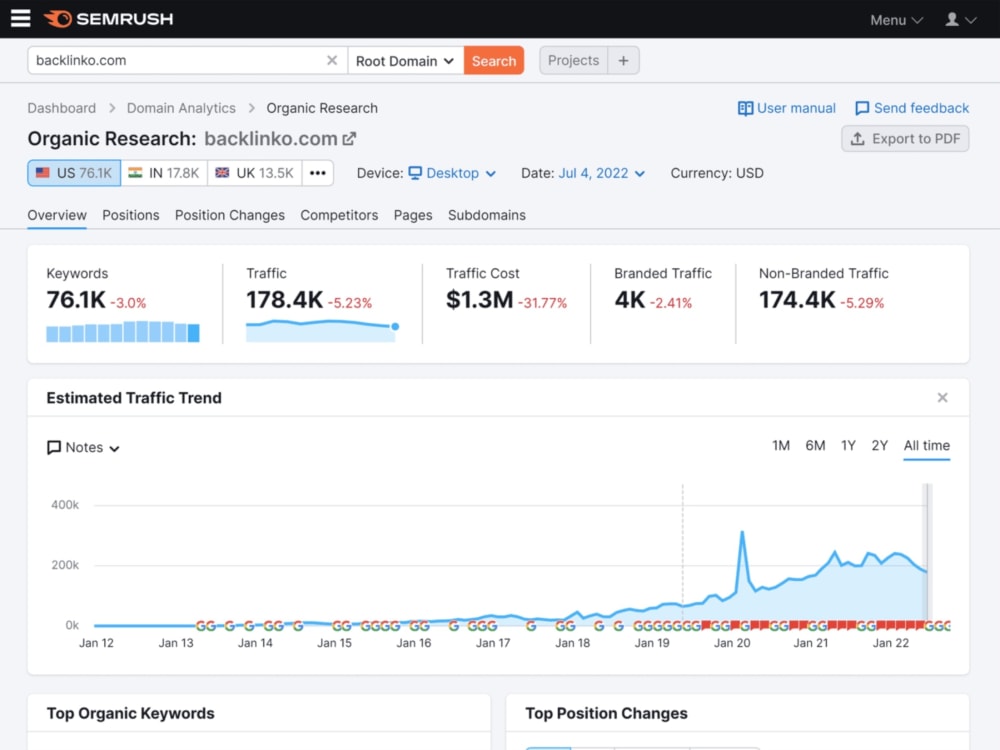The image size is (1000, 750).
Task: Click Non-Branded Traffic 174.4K value
Action: point(797,300)
